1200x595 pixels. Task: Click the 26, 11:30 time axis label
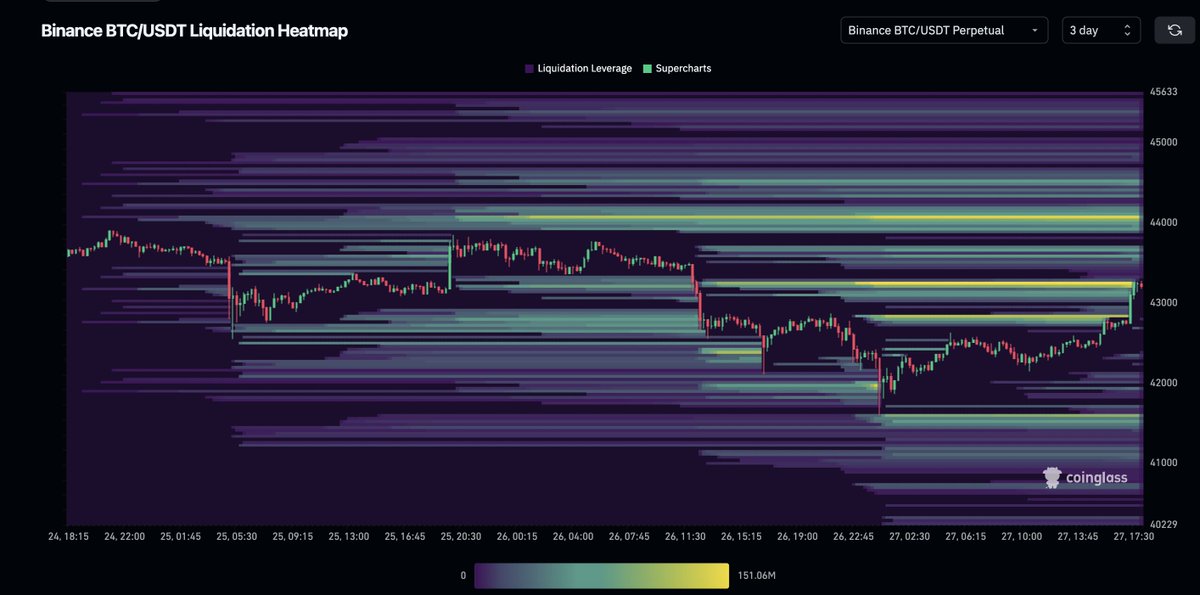686,536
